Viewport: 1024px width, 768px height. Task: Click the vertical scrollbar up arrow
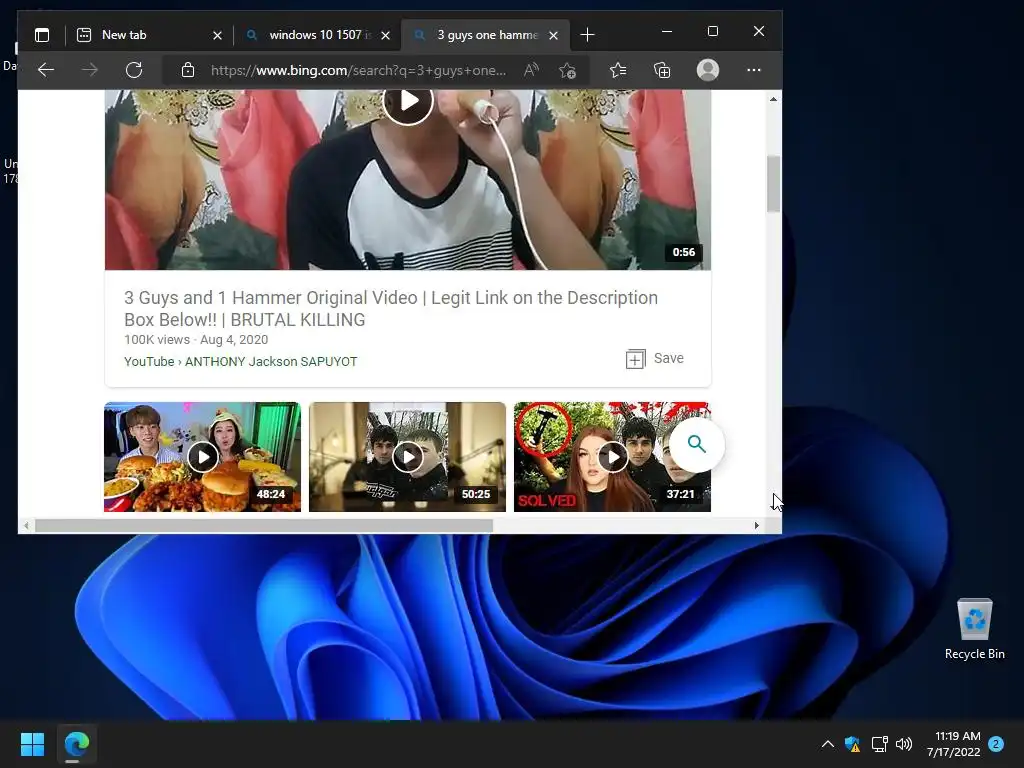[x=773, y=99]
